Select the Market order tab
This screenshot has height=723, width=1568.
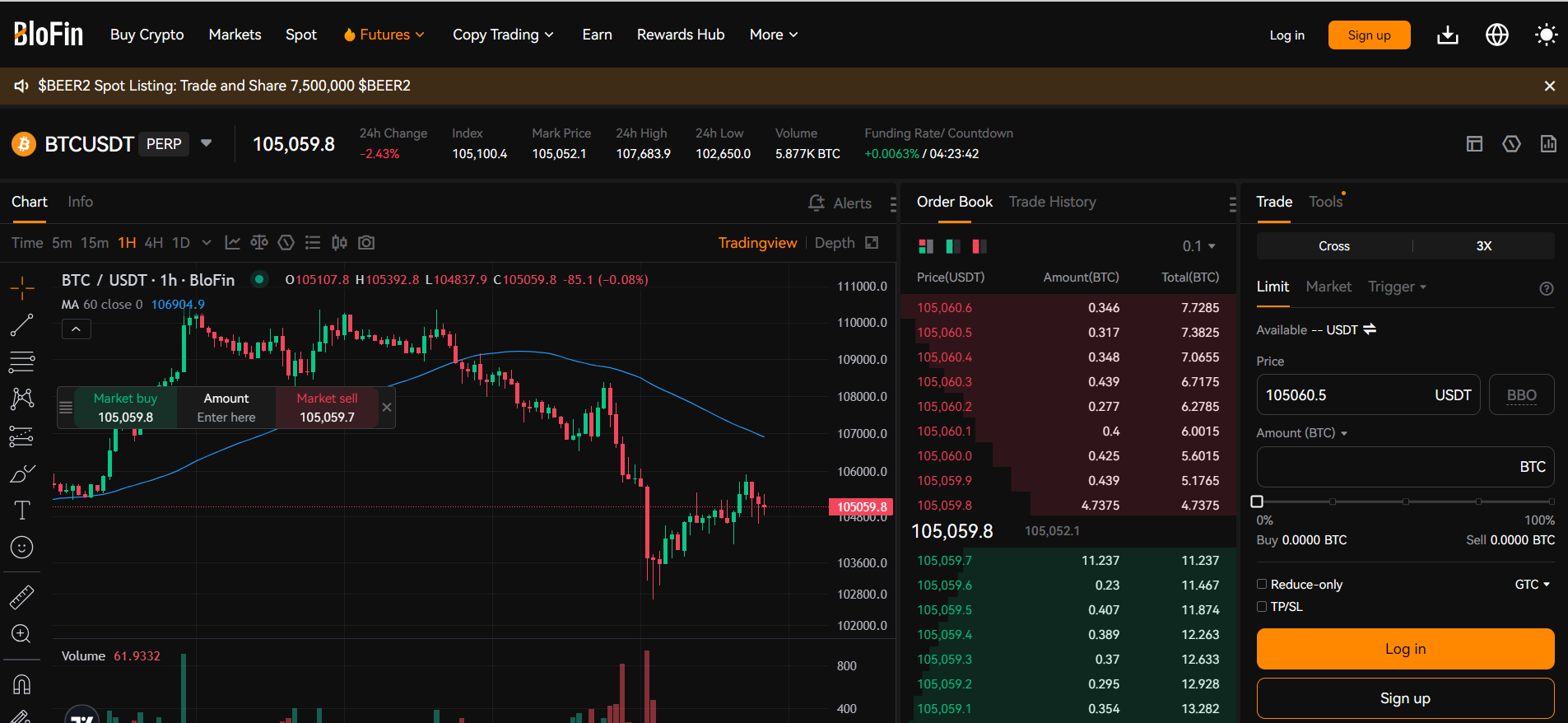[x=1328, y=287]
